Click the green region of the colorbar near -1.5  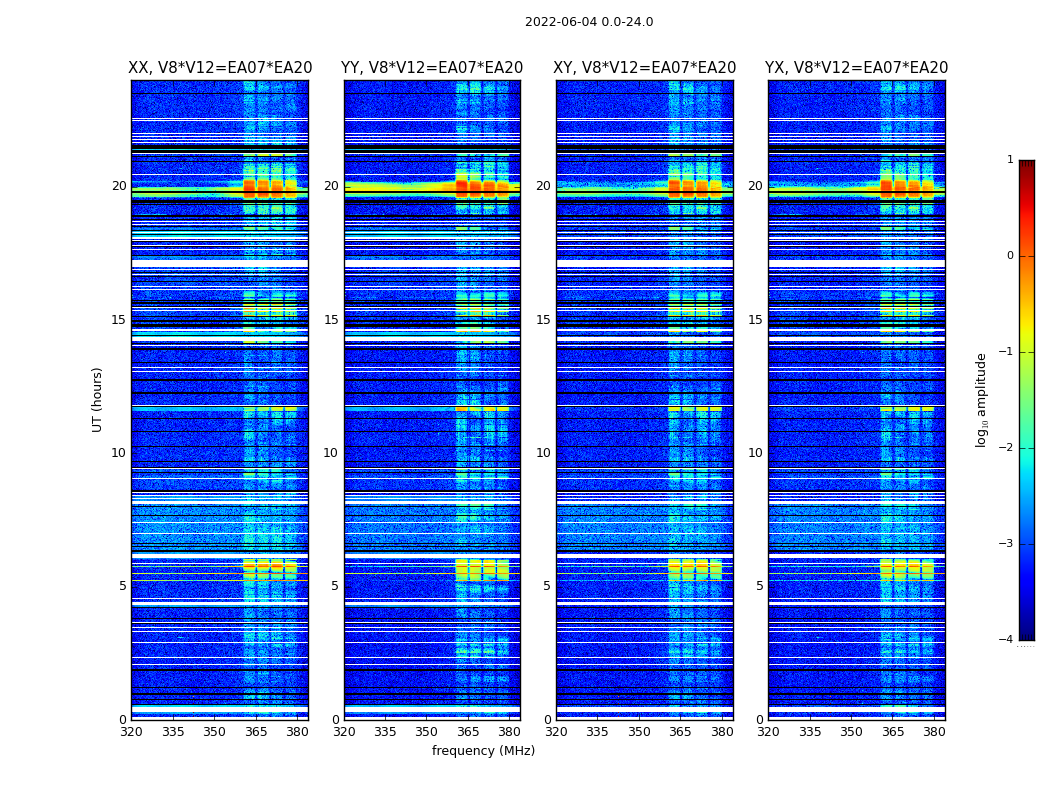1027,400
